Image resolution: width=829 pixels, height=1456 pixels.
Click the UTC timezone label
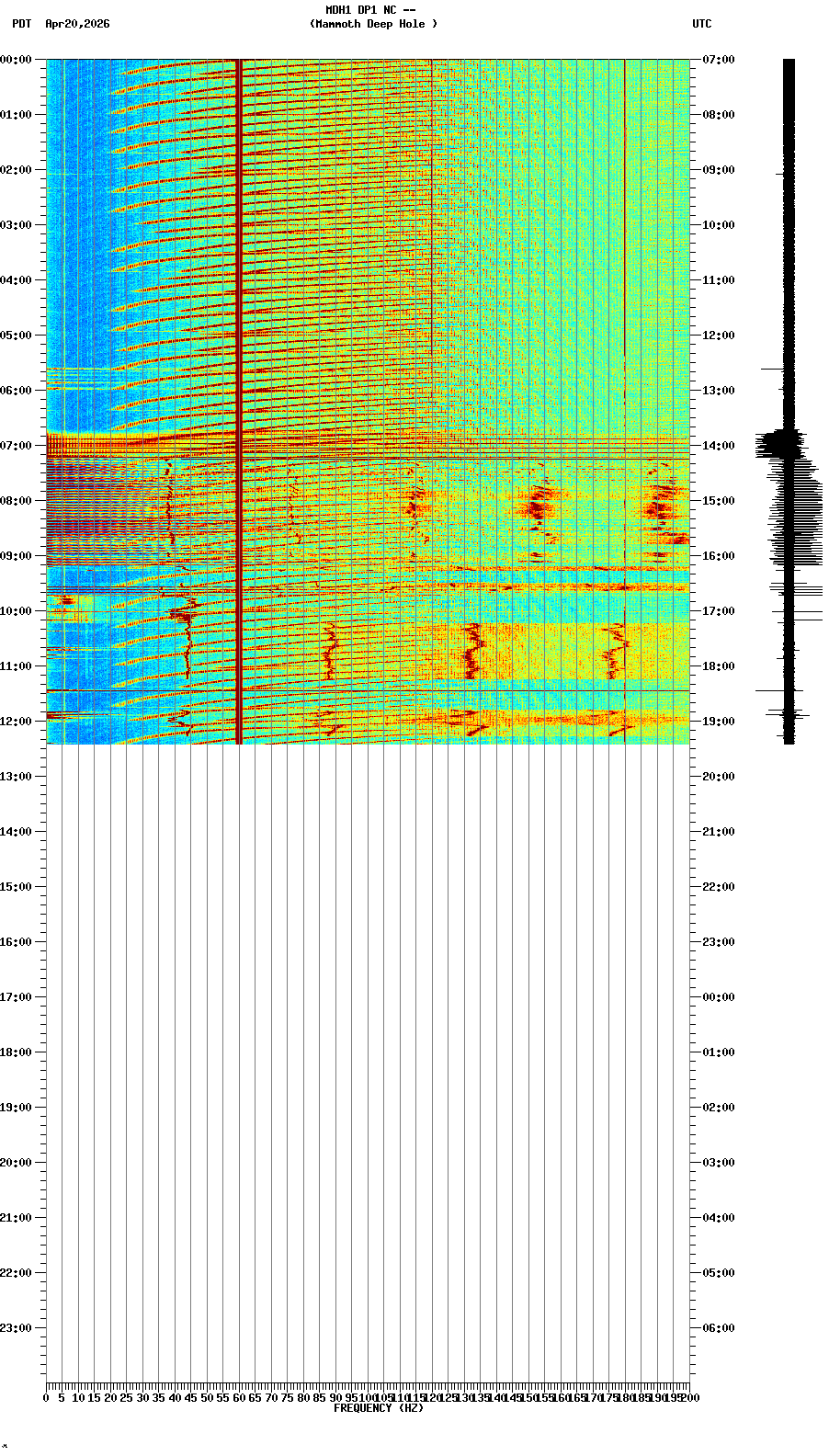702,24
